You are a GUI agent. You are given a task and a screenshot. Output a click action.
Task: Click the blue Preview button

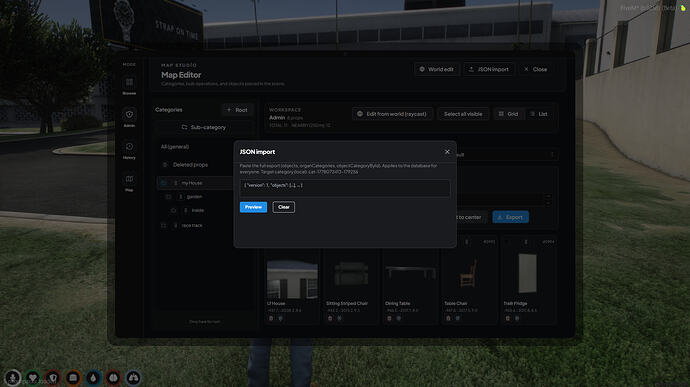click(253, 207)
